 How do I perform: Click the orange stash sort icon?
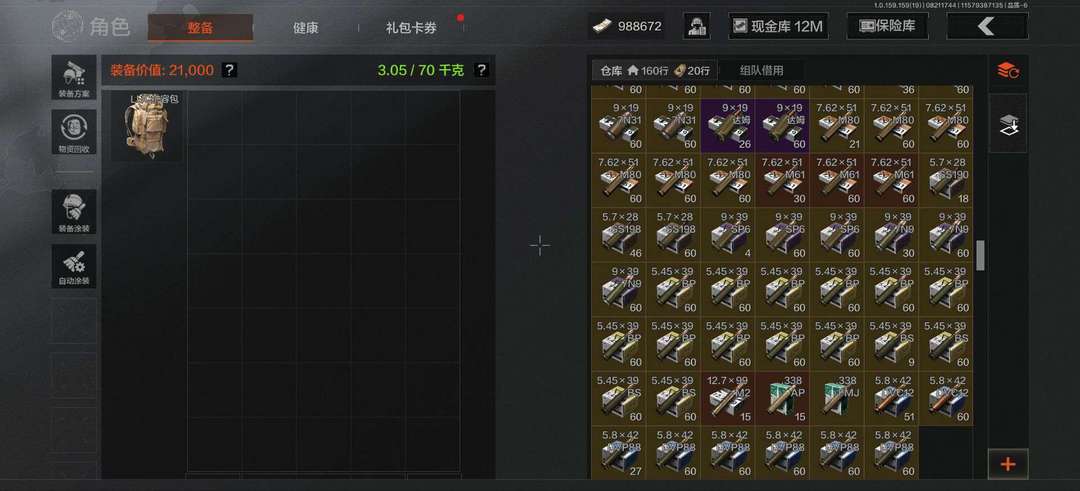pos(1008,70)
